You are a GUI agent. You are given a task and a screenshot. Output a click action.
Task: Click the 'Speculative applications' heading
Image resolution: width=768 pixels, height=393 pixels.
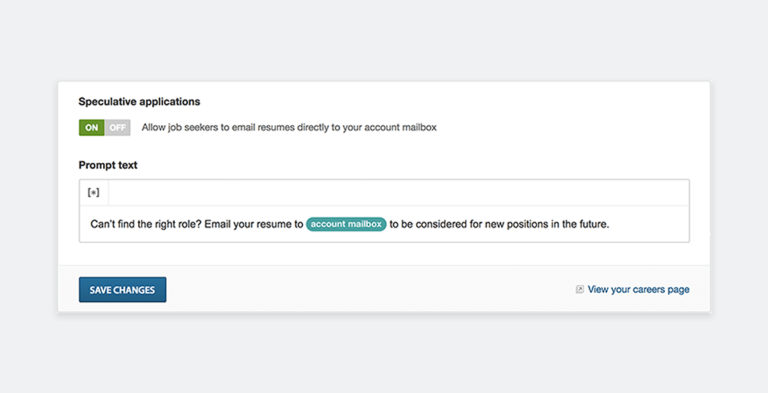coord(140,101)
